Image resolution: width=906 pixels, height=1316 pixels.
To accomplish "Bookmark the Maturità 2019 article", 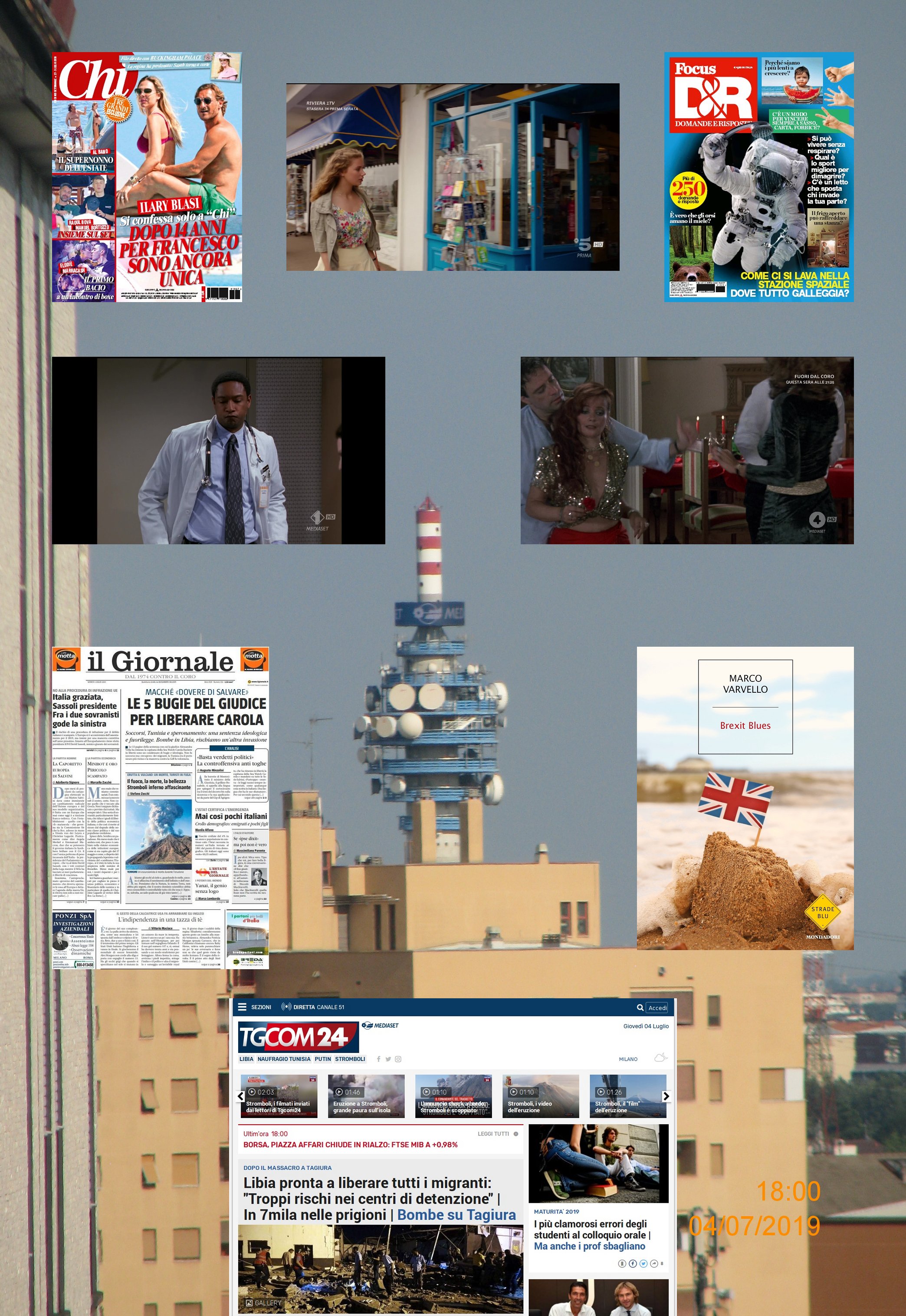I will (x=622, y=1263).
